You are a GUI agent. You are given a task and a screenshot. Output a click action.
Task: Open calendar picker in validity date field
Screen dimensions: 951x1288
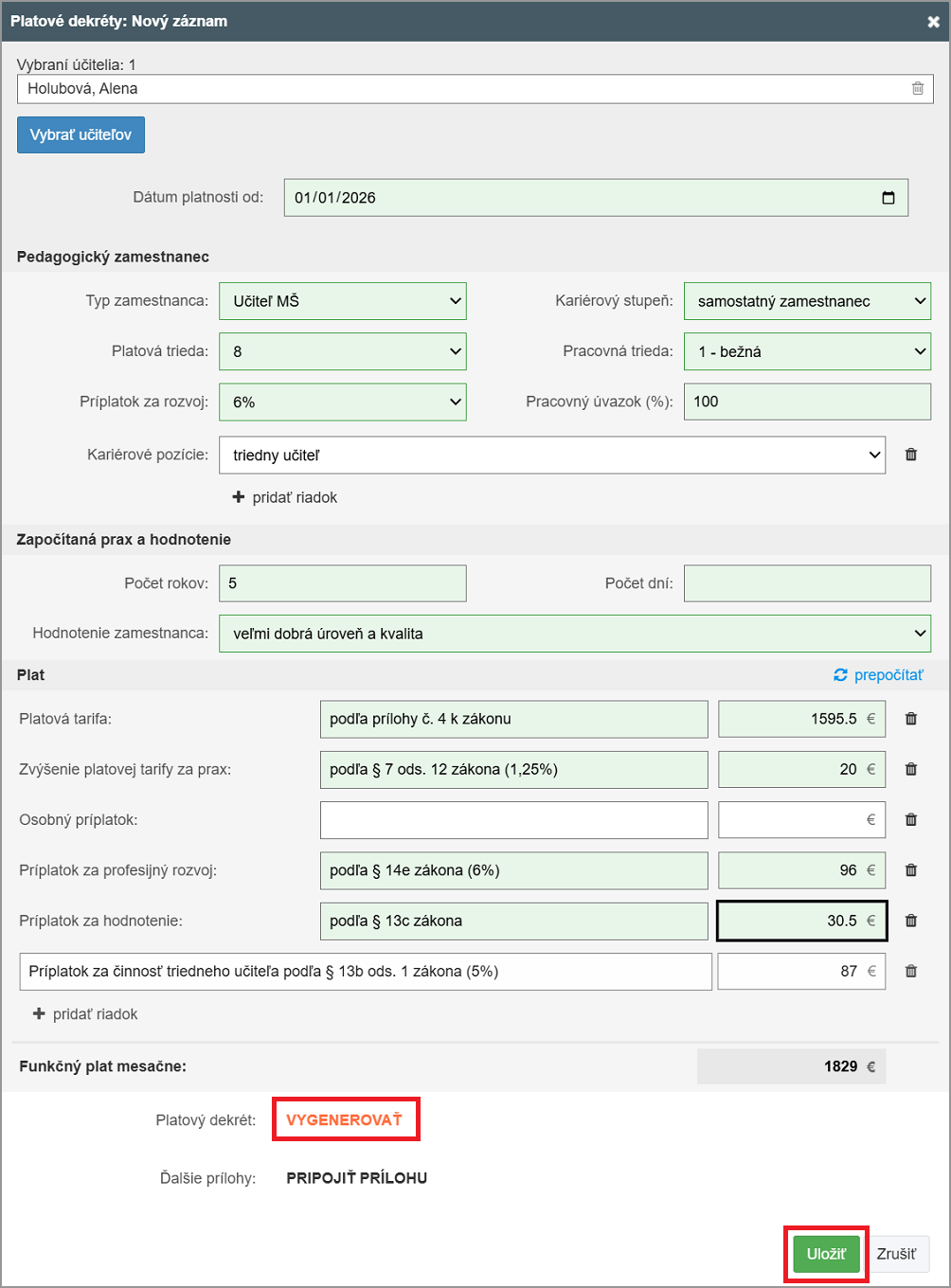(888, 198)
